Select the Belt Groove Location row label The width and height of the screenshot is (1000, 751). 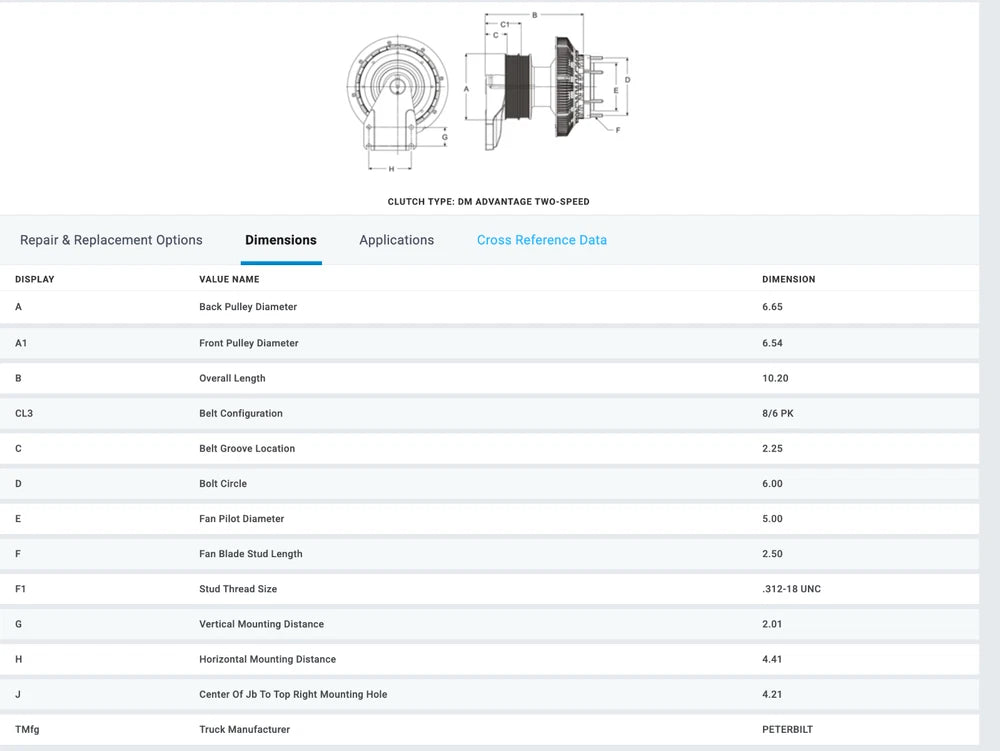pos(247,448)
